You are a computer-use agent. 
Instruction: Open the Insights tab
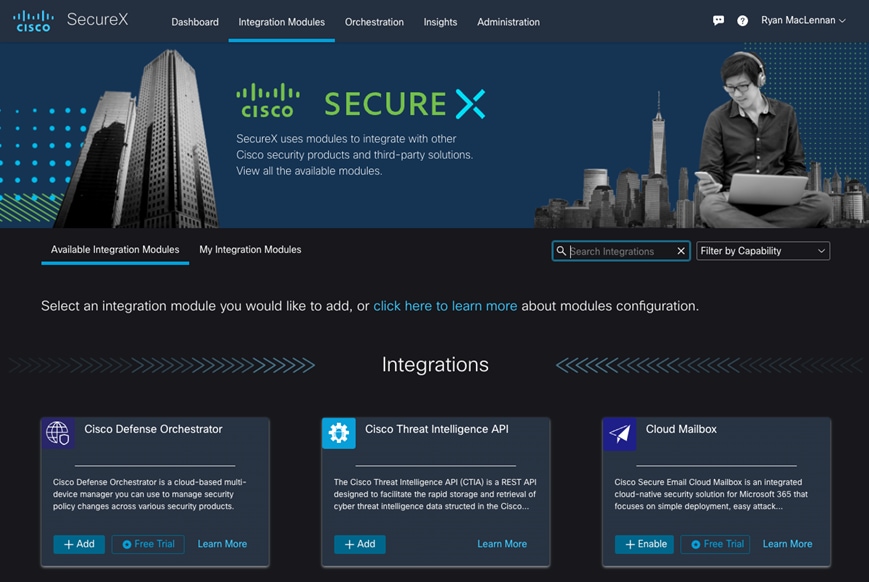point(440,22)
